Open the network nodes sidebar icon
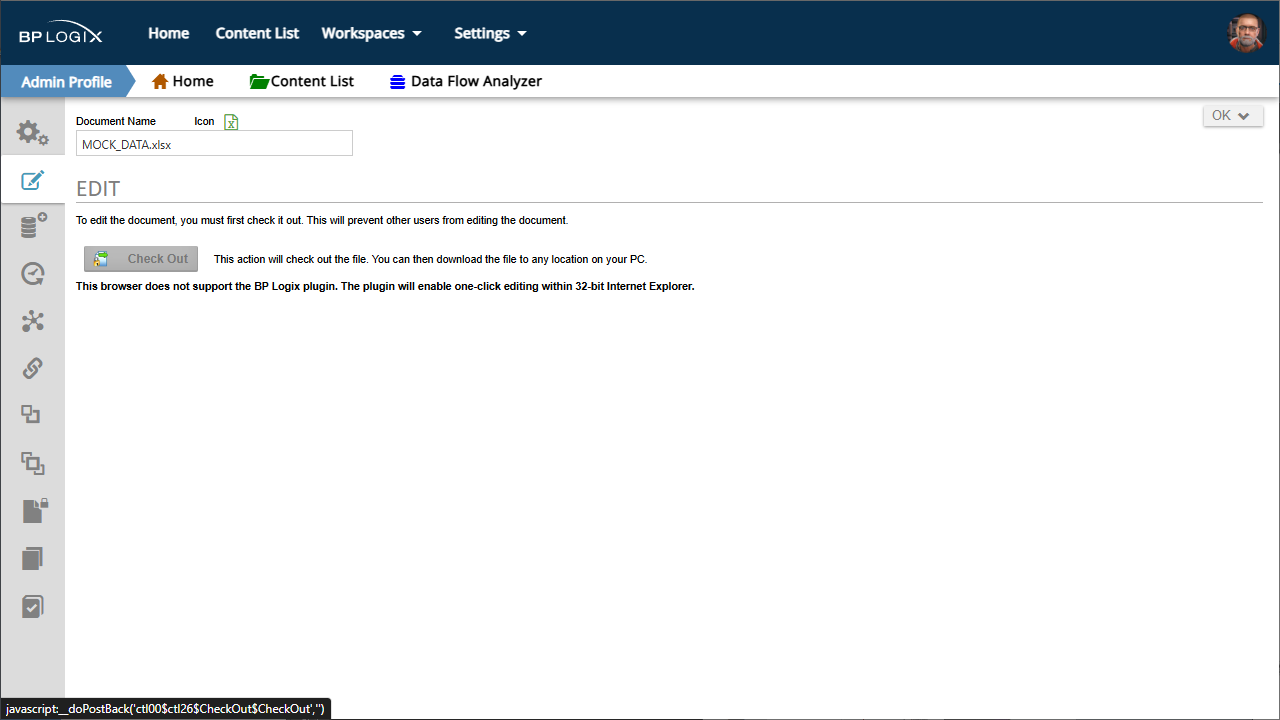Image resolution: width=1280 pixels, height=720 pixels. (32, 321)
